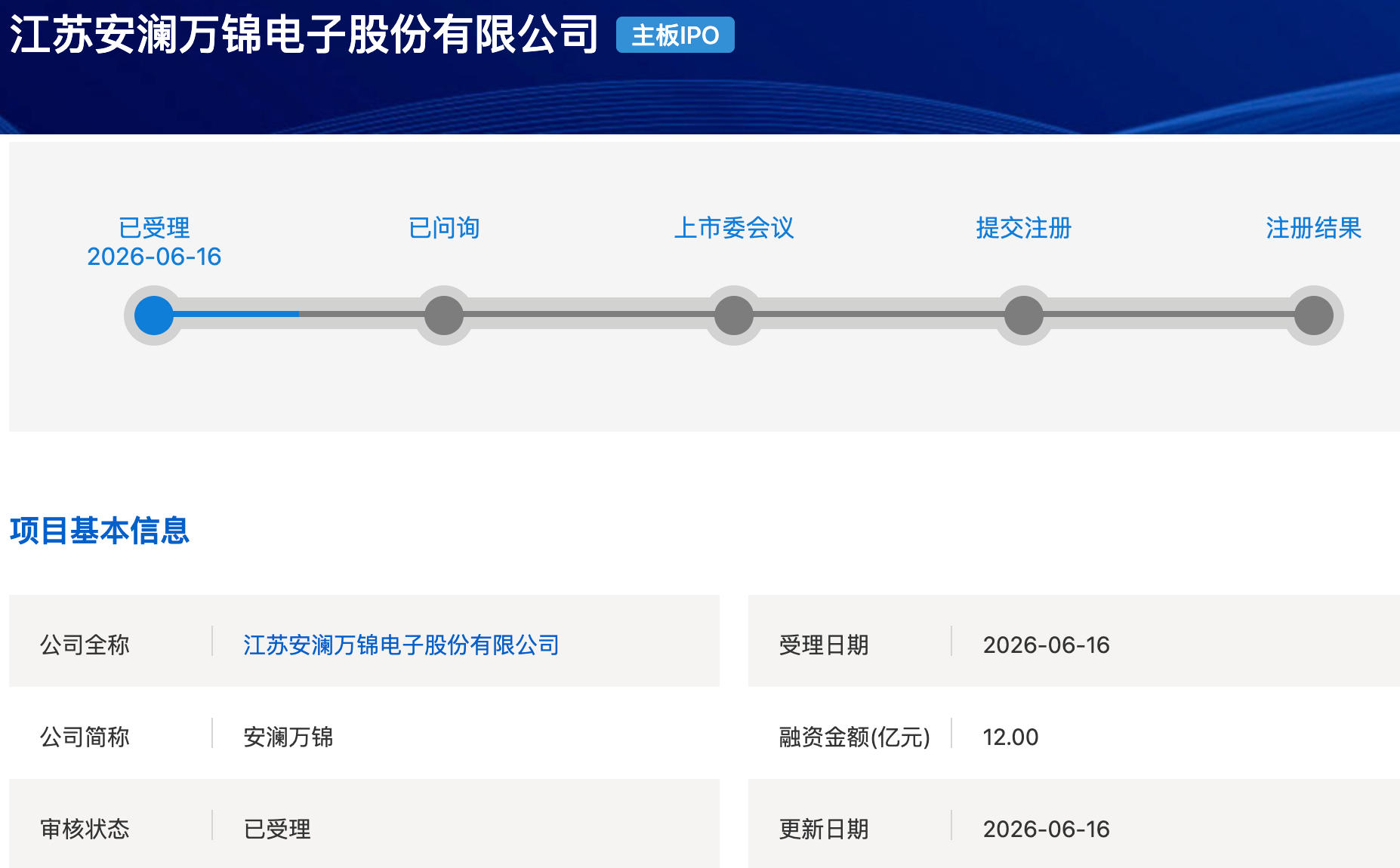Click the 受理日期 field label
Screen dimensions: 1400x868
[824, 645]
